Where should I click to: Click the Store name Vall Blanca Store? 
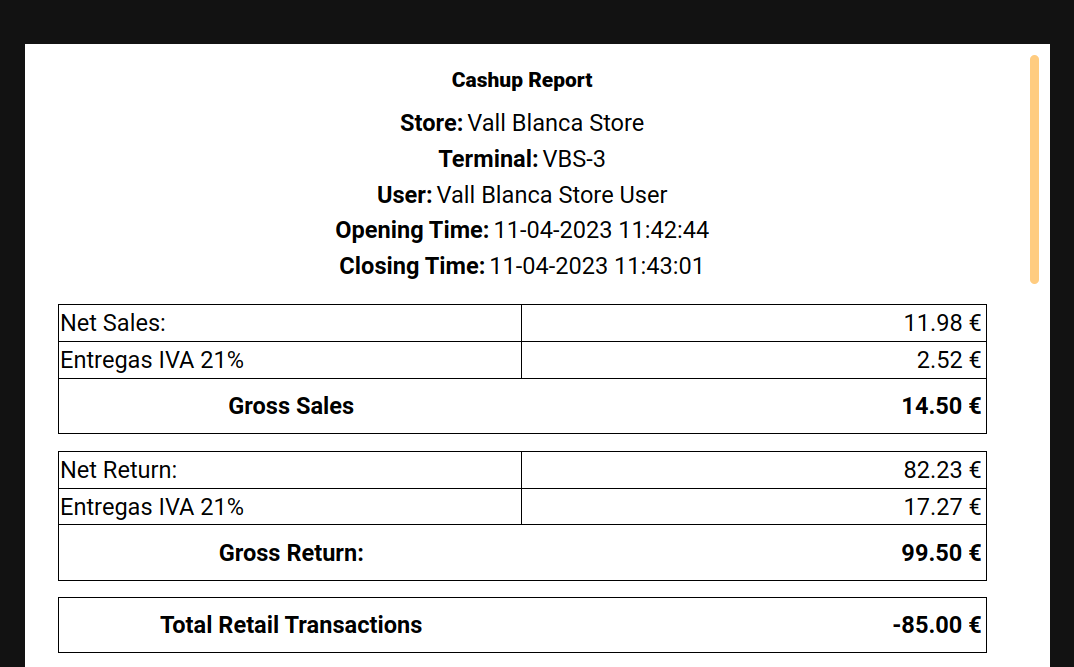point(555,123)
